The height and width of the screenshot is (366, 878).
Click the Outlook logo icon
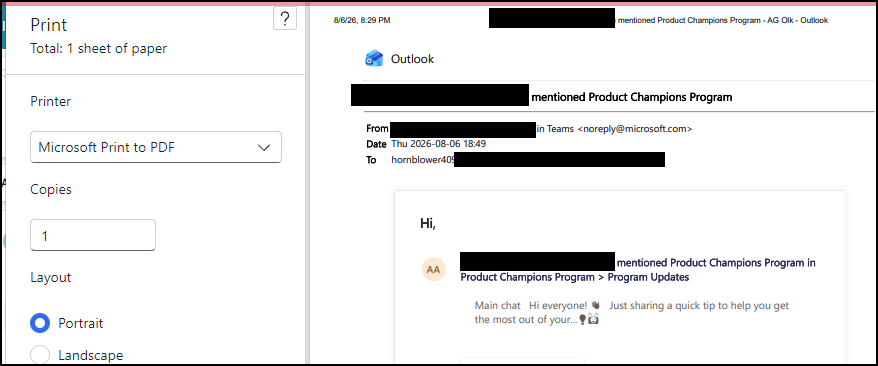pyautogui.click(x=374, y=59)
